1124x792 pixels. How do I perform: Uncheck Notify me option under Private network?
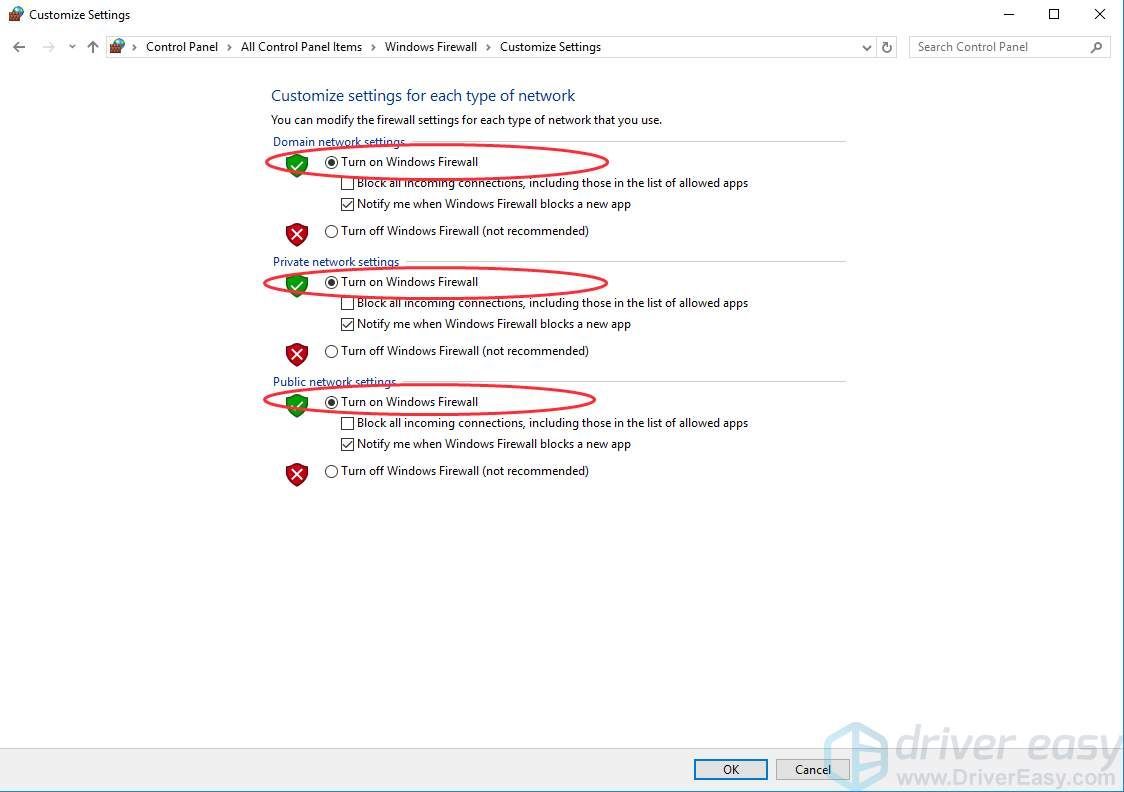tap(348, 324)
